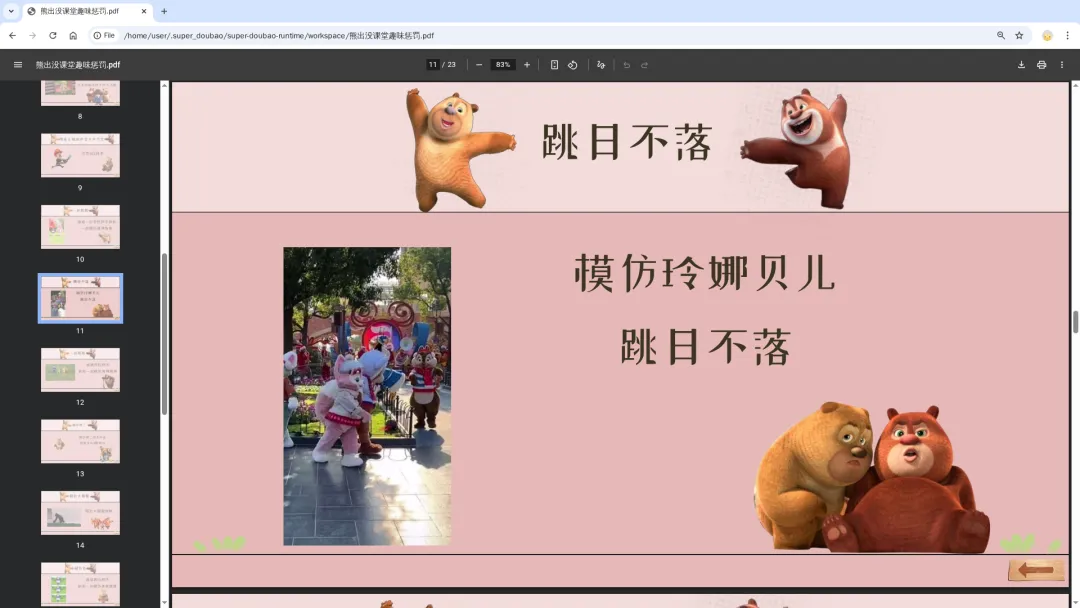Click the fit to page icon

(554, 65)
